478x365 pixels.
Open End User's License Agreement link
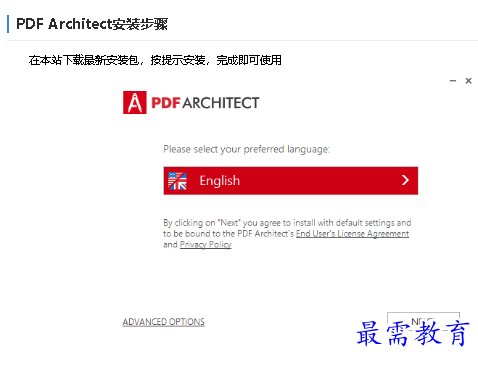click(x=352, y=234)
